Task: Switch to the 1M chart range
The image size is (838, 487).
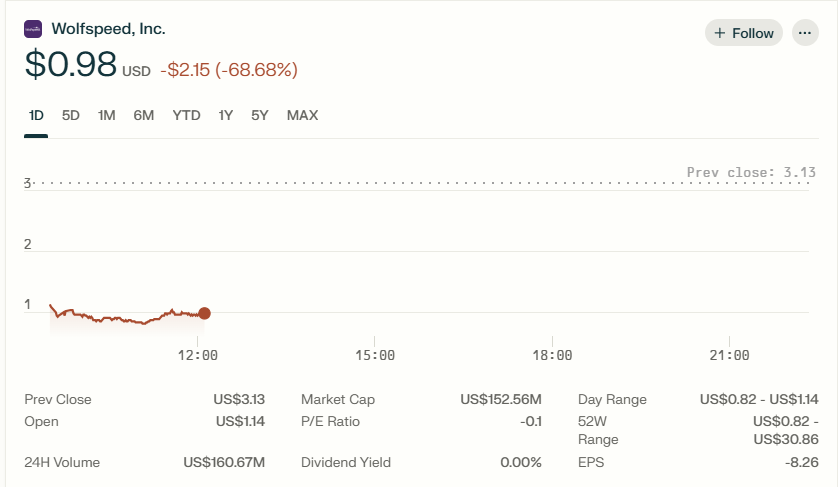Action: coord(106,115)
